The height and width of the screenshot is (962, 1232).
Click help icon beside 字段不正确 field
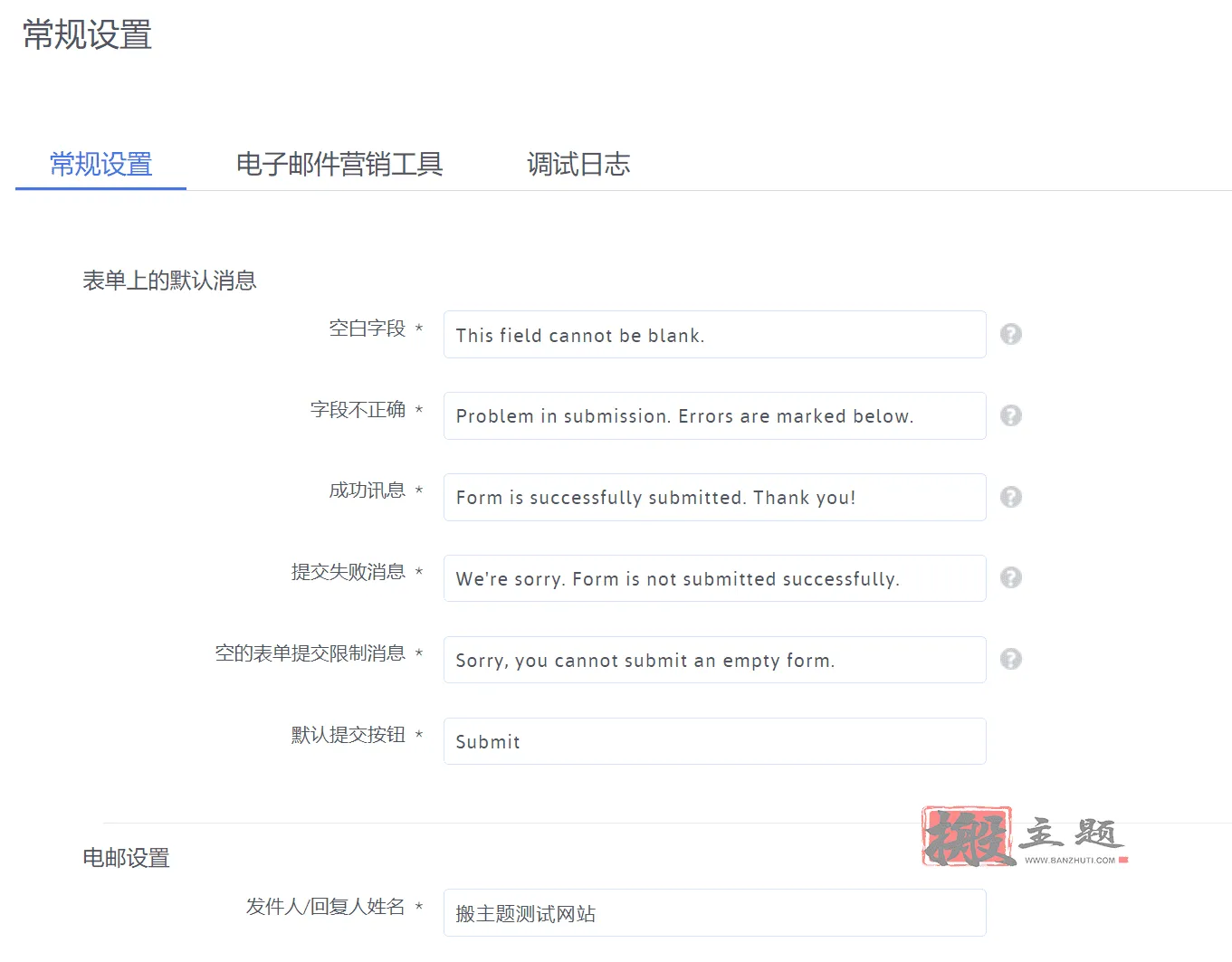[1011, 415]
